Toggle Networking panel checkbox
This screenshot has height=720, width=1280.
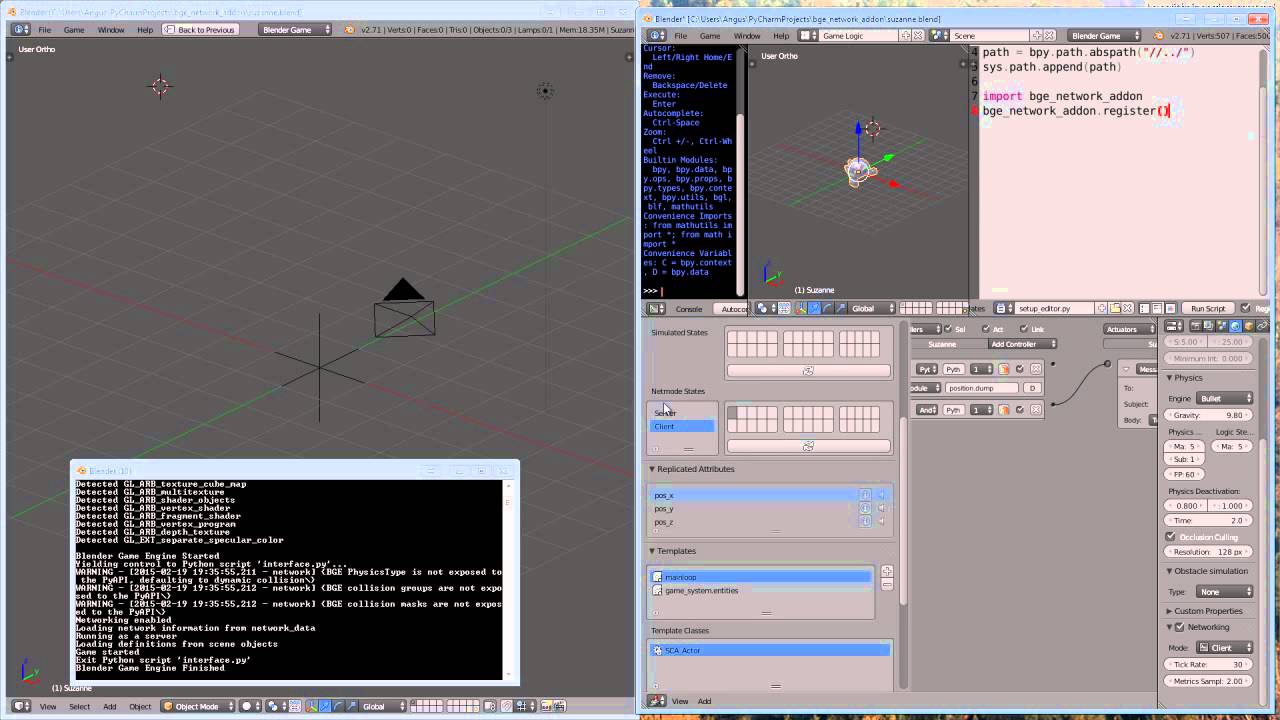(x=1180, y=627)
